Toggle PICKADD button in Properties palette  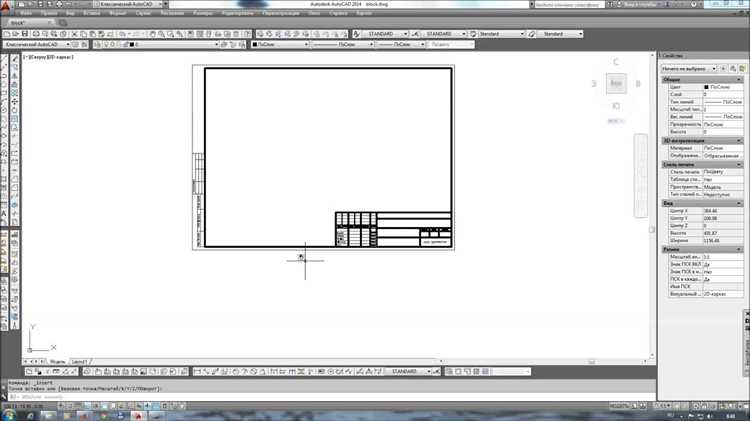point(724,69)
